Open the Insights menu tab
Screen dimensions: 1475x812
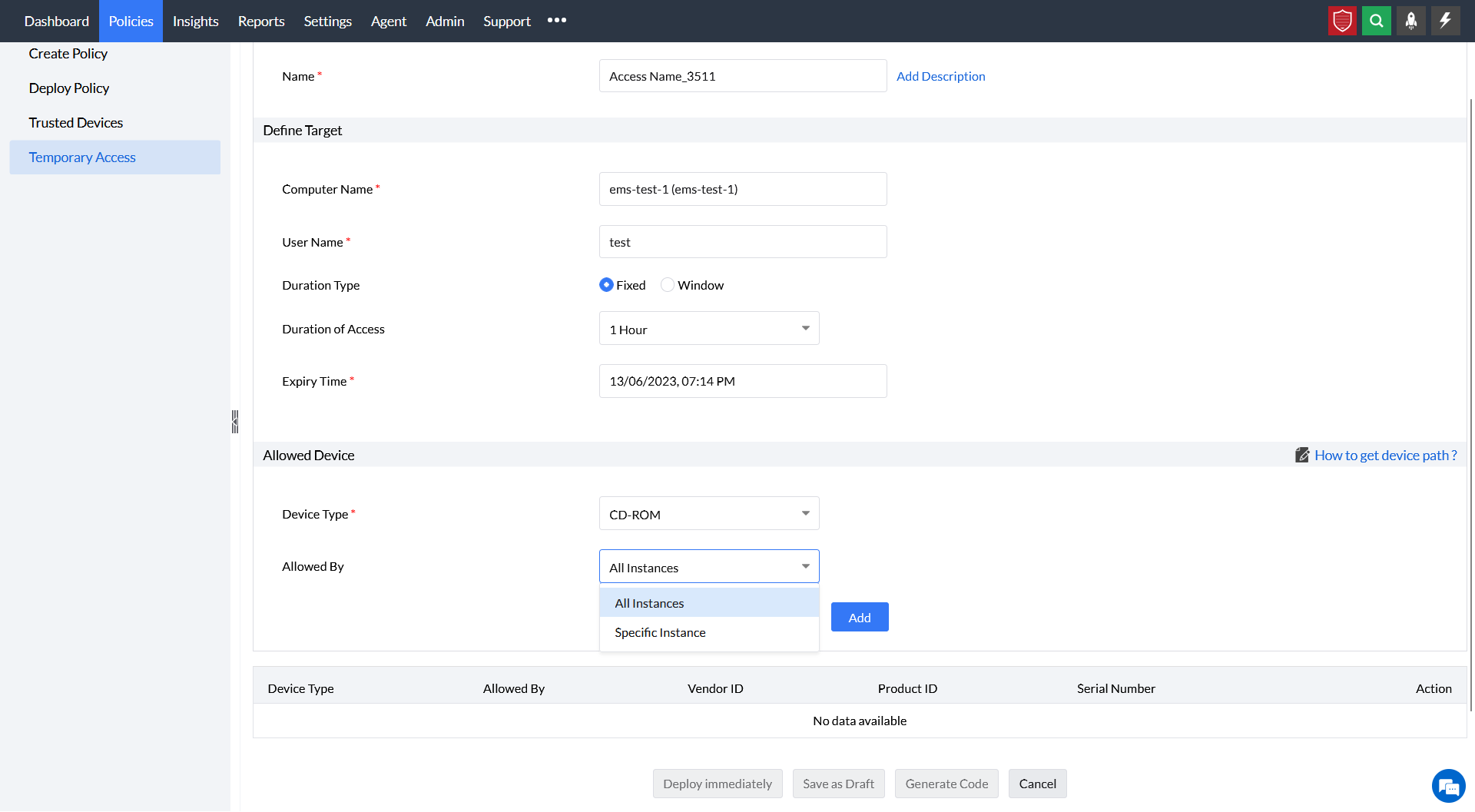click(x=195, y=21)
